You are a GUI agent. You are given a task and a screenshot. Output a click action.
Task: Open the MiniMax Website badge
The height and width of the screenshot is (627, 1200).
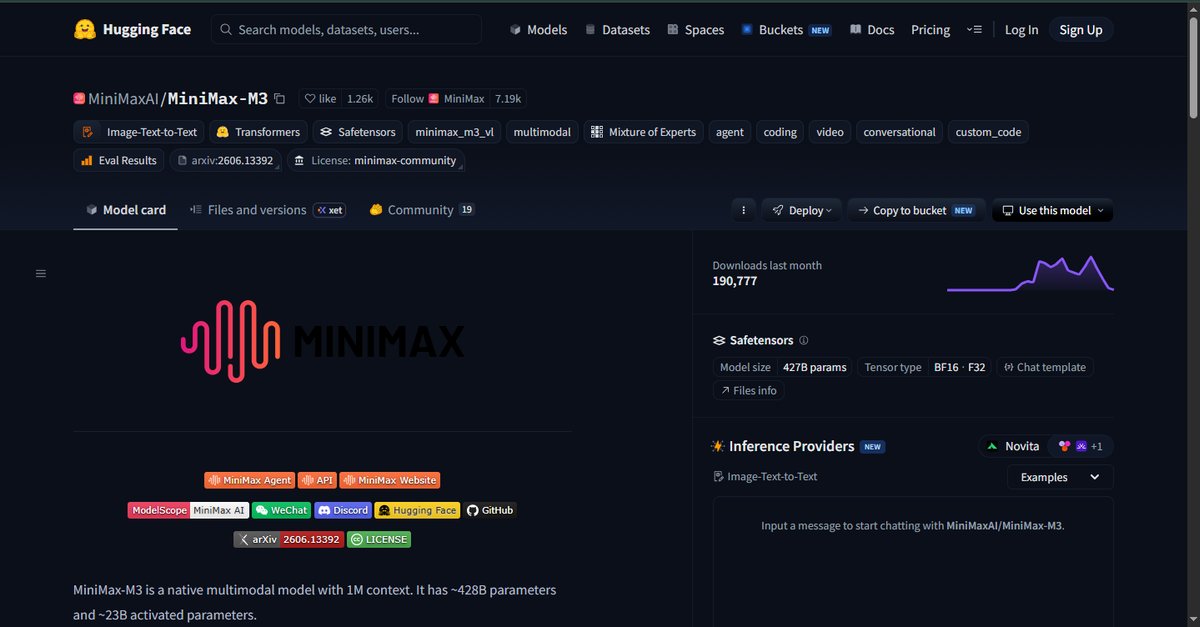(390, 480)
